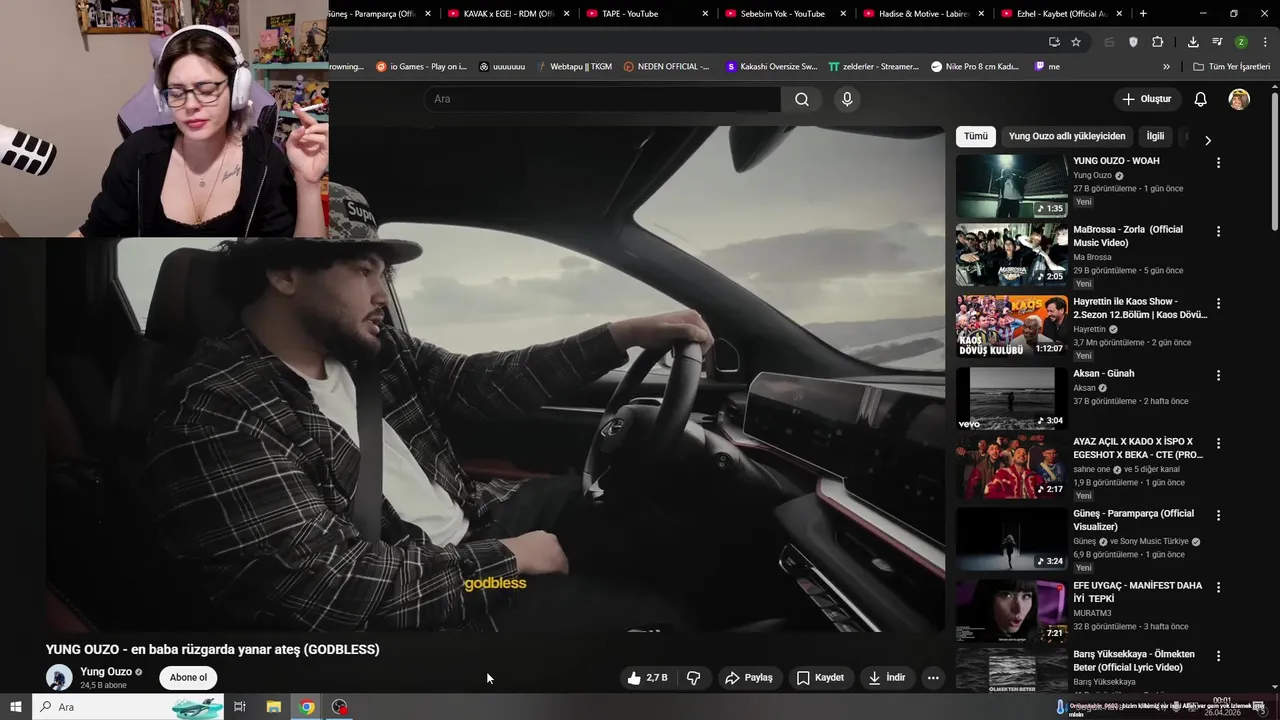This screenshot has height=720, width=1280.
Task: Open options for Barış Yüksekkaya - Ölmekten Beter
Action: (1218, 656)
